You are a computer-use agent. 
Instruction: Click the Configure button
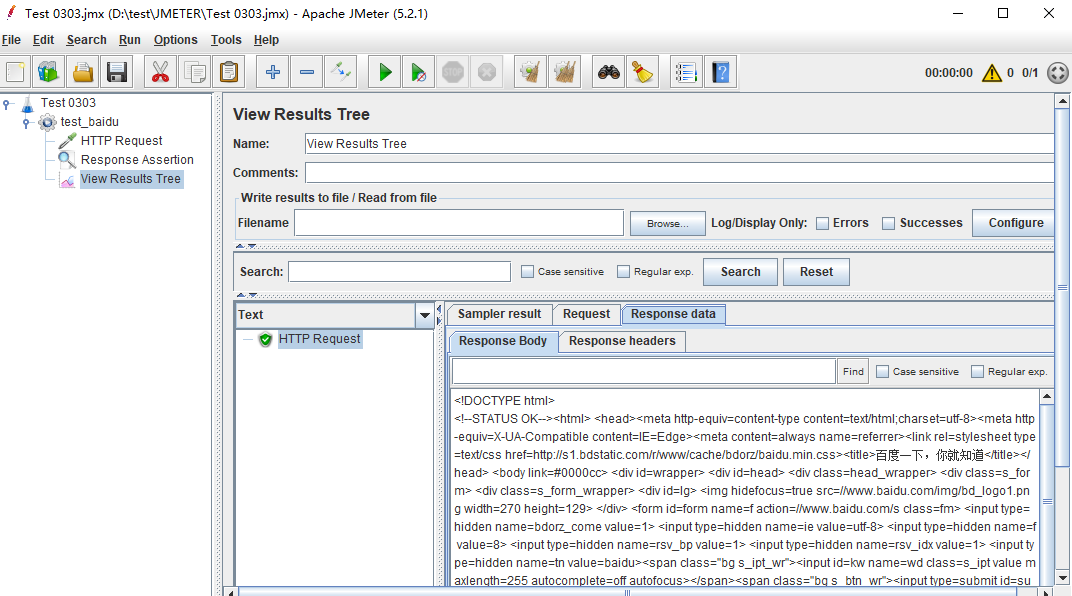pyautogui.click(x=1015, y=223)
